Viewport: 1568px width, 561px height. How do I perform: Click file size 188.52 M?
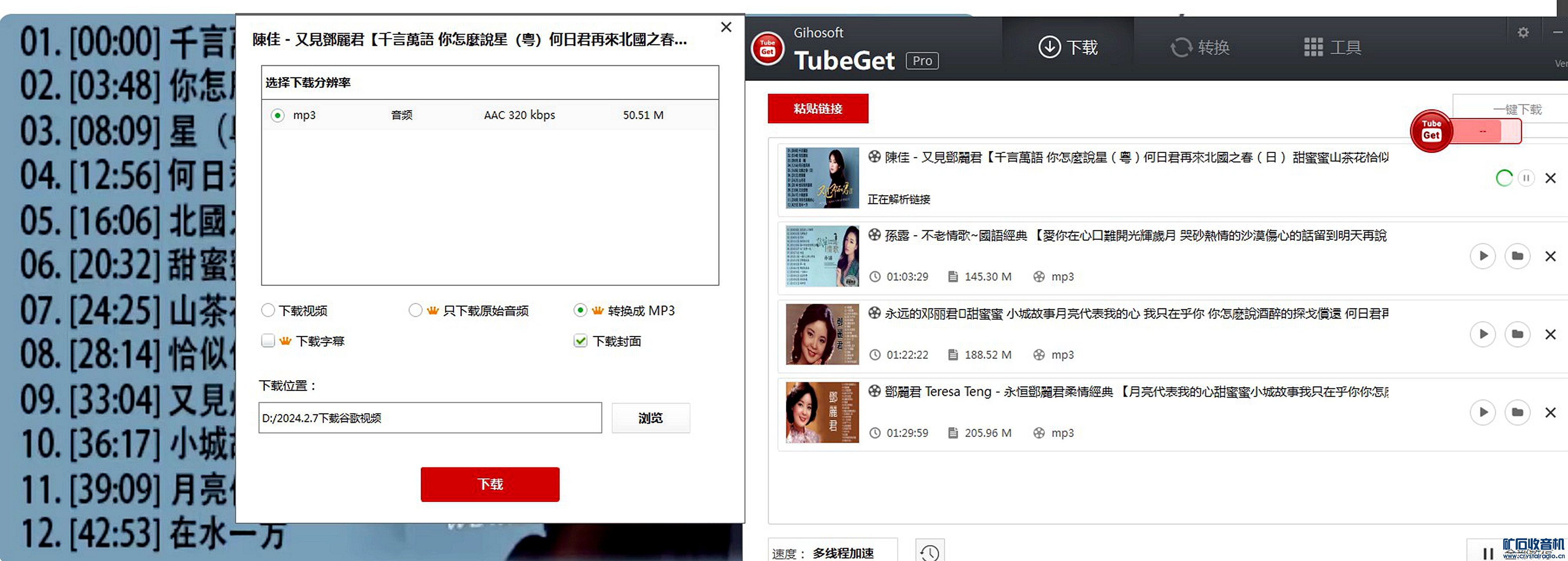point(987,355)
